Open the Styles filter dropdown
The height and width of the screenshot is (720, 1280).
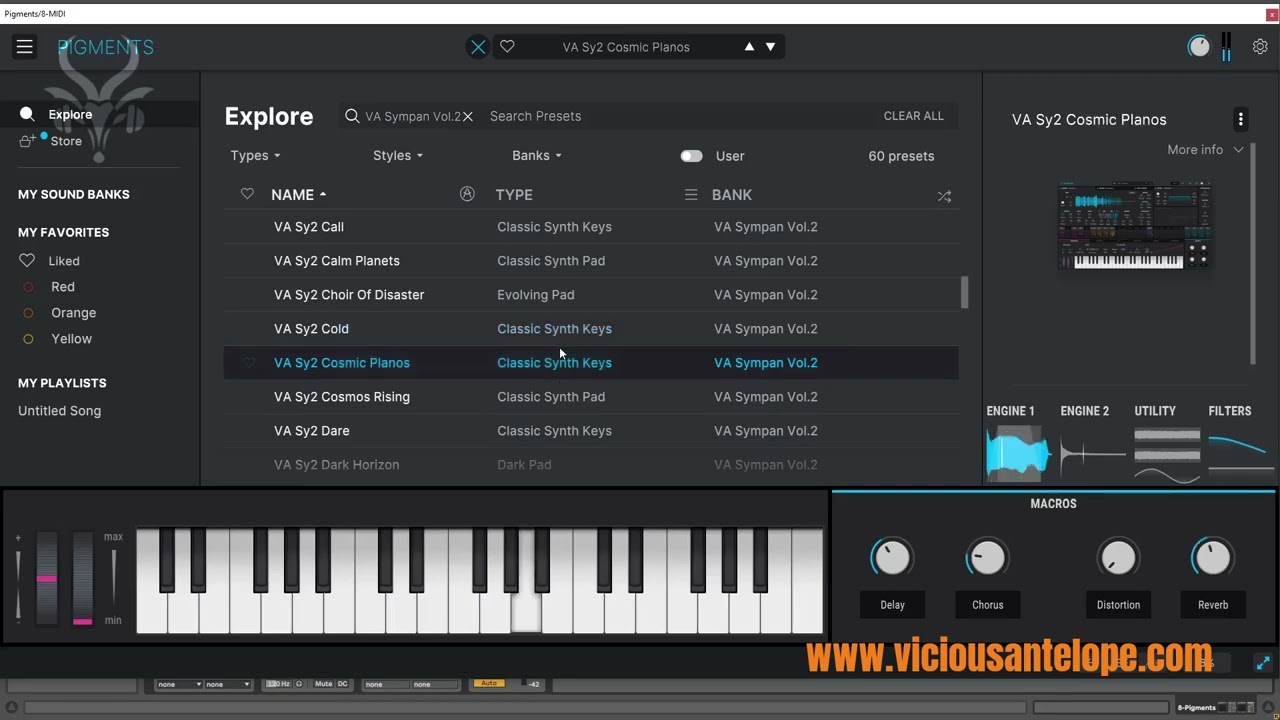click(397, 156)
